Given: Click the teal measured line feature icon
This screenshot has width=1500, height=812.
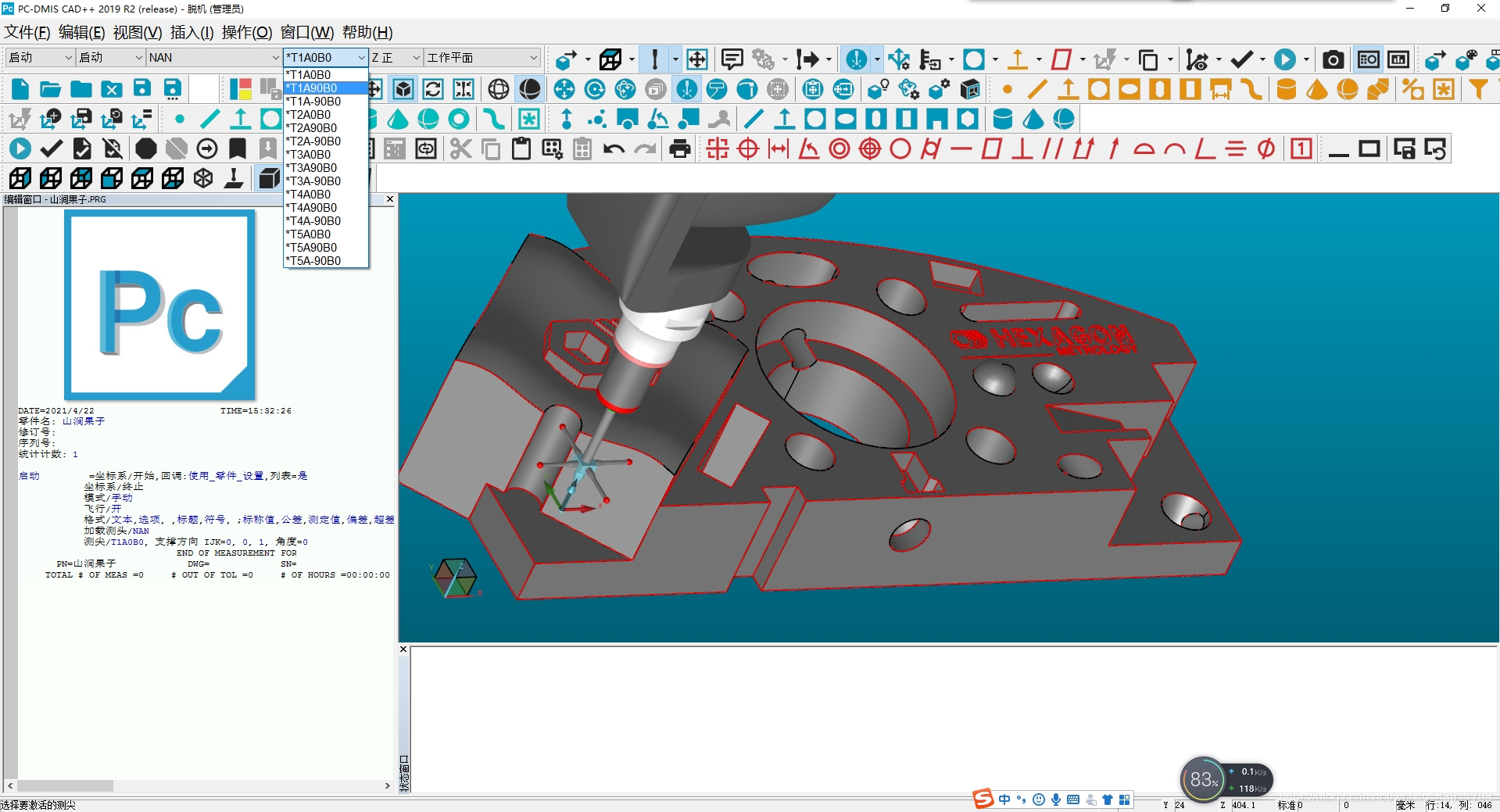Looking at the screenshot, I should pos(210,119).
